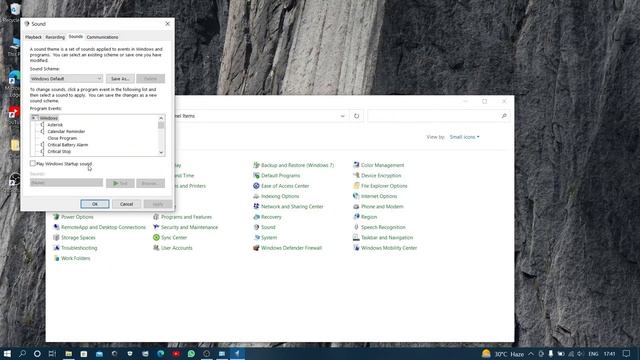Screen dimensions: 640x360
Task: Confirm the Sound dialog with OK
Action: [95, 204]
